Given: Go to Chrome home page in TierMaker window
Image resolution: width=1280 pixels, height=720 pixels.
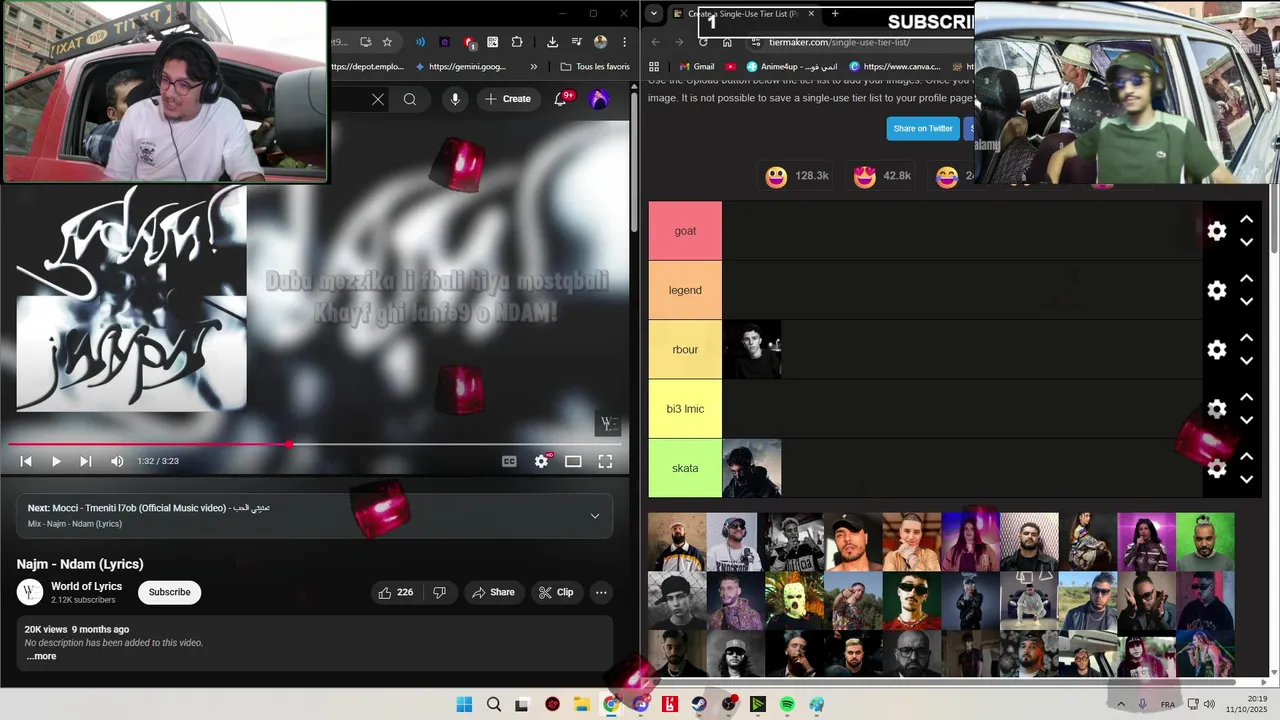Looking at the screenshot, I should 727,42.
